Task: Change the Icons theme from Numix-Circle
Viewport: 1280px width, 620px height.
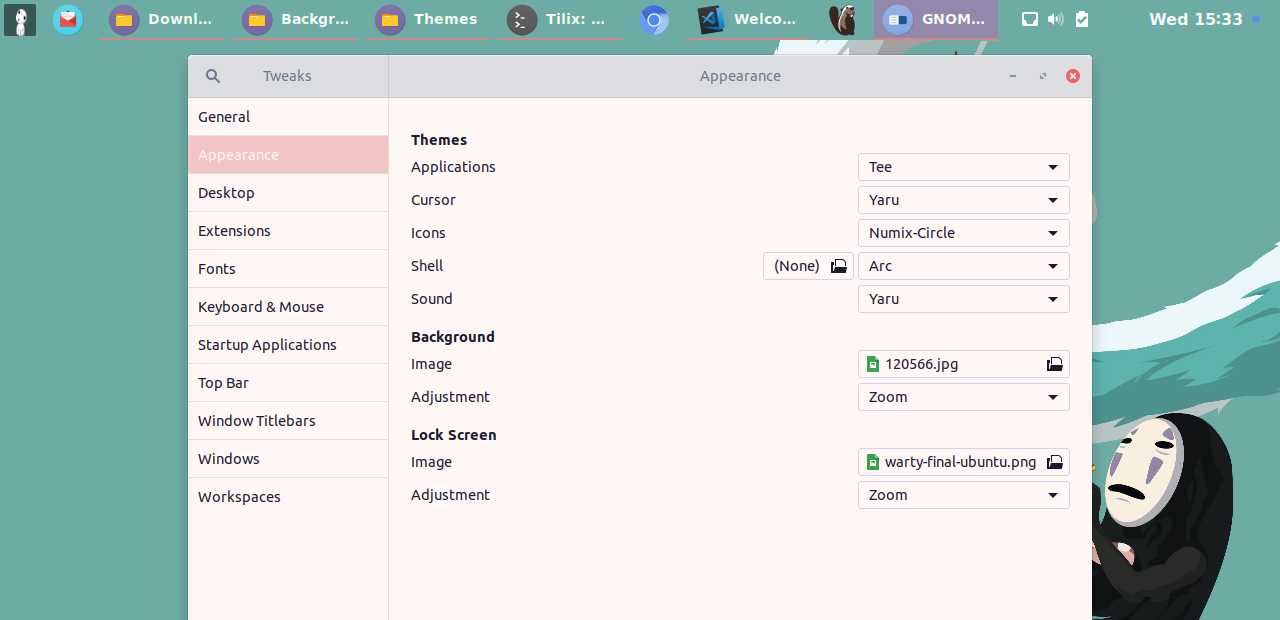Action: coord(963,233)
